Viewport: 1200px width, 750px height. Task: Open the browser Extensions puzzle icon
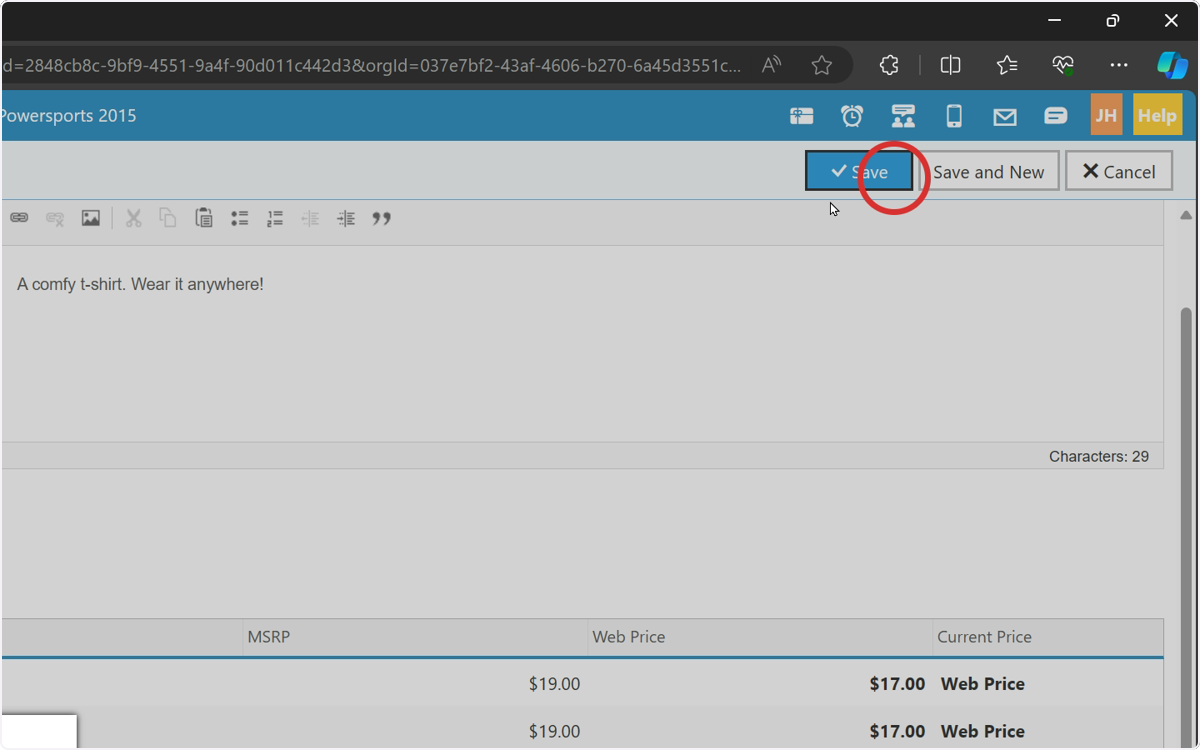889,65
